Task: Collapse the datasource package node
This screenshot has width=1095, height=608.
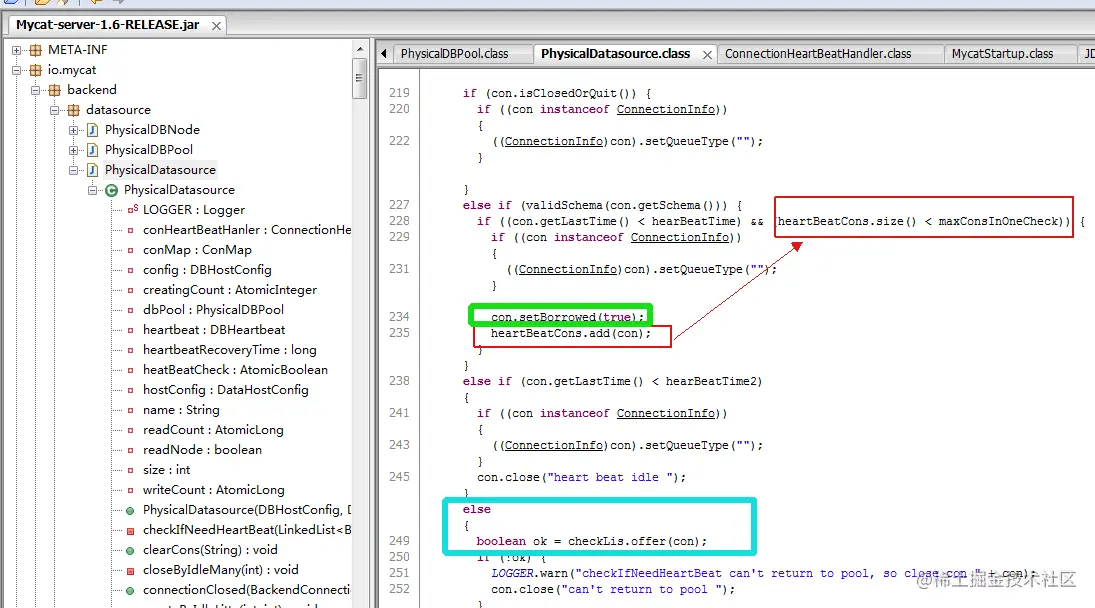Action: coord(54,110)
